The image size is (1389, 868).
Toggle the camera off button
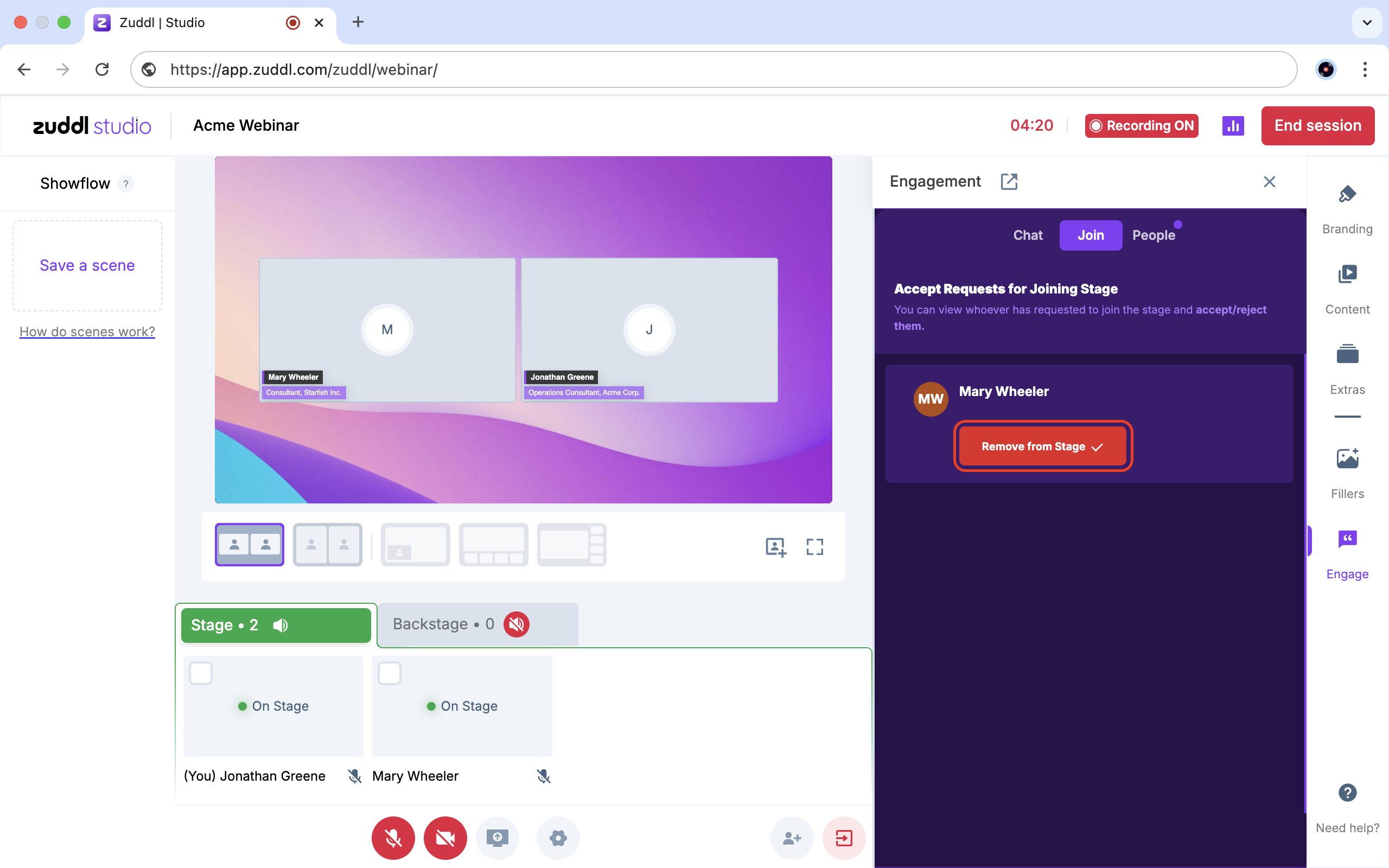[445, 838]
